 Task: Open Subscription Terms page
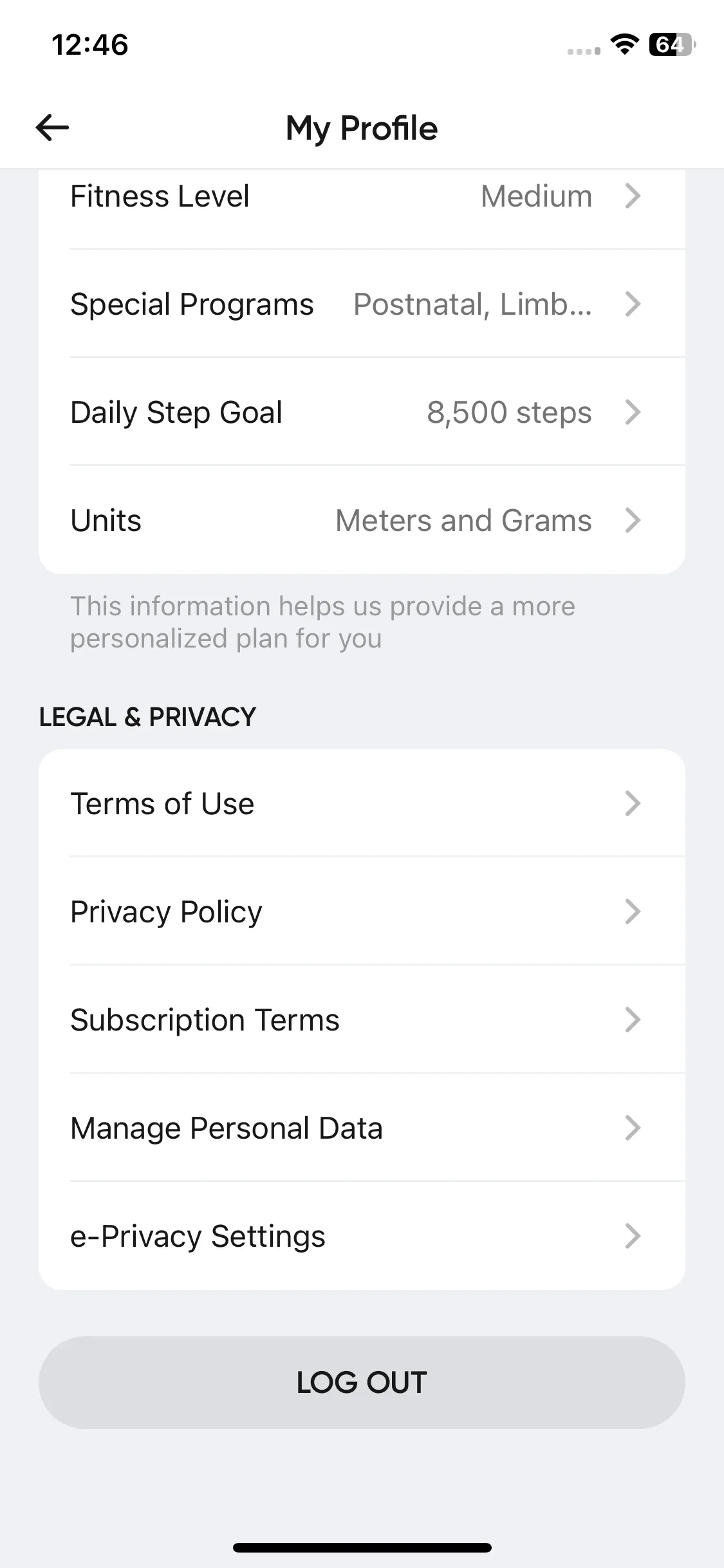[362, 1020]
